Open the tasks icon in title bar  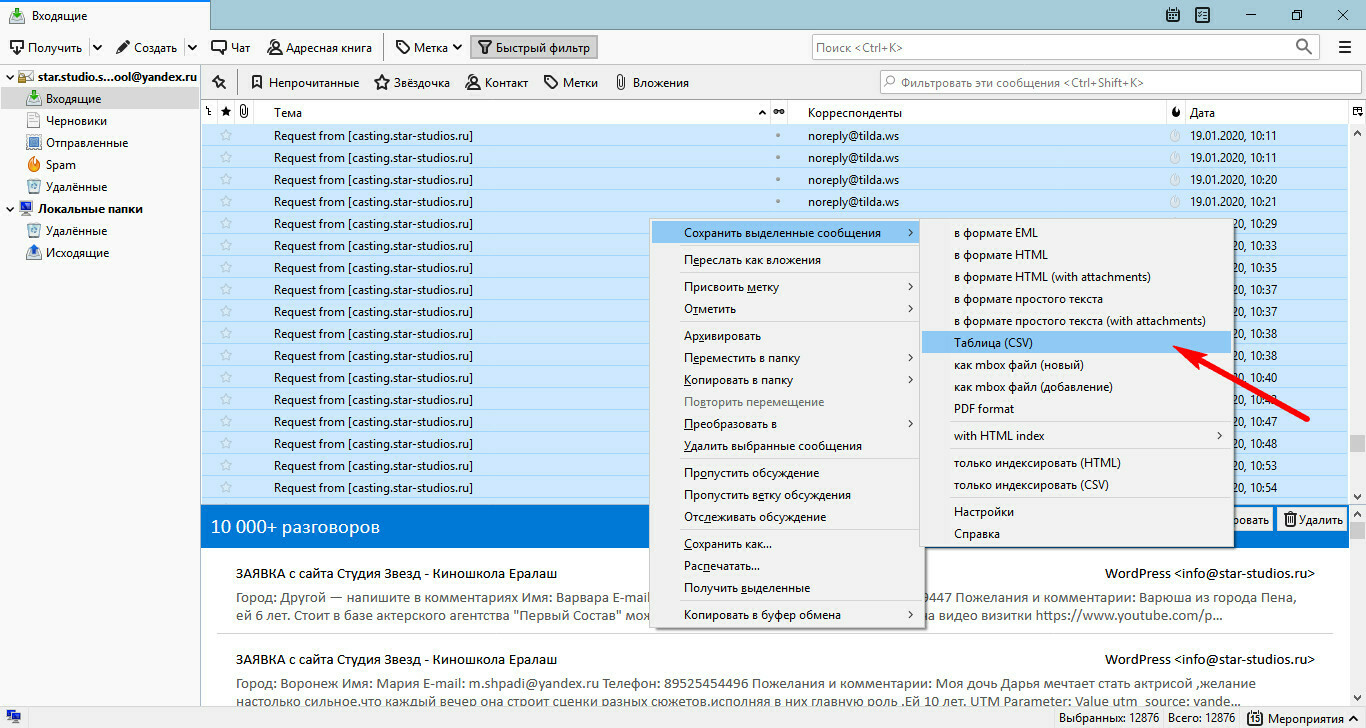[1203, 15]
